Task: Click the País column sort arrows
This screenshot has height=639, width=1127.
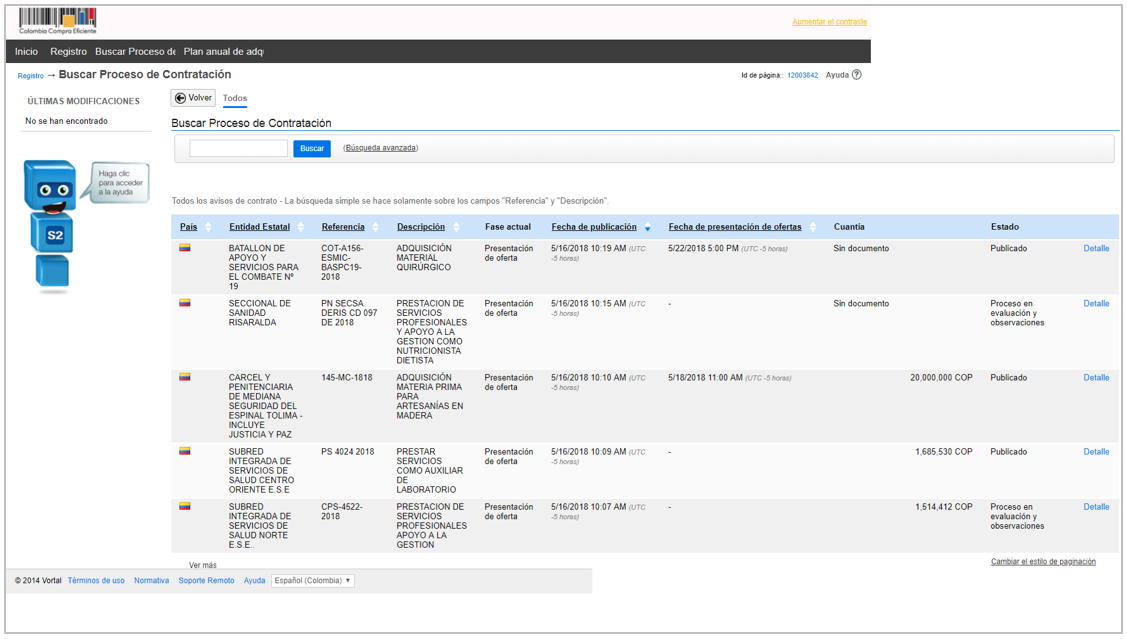Action: click(208, 228)
